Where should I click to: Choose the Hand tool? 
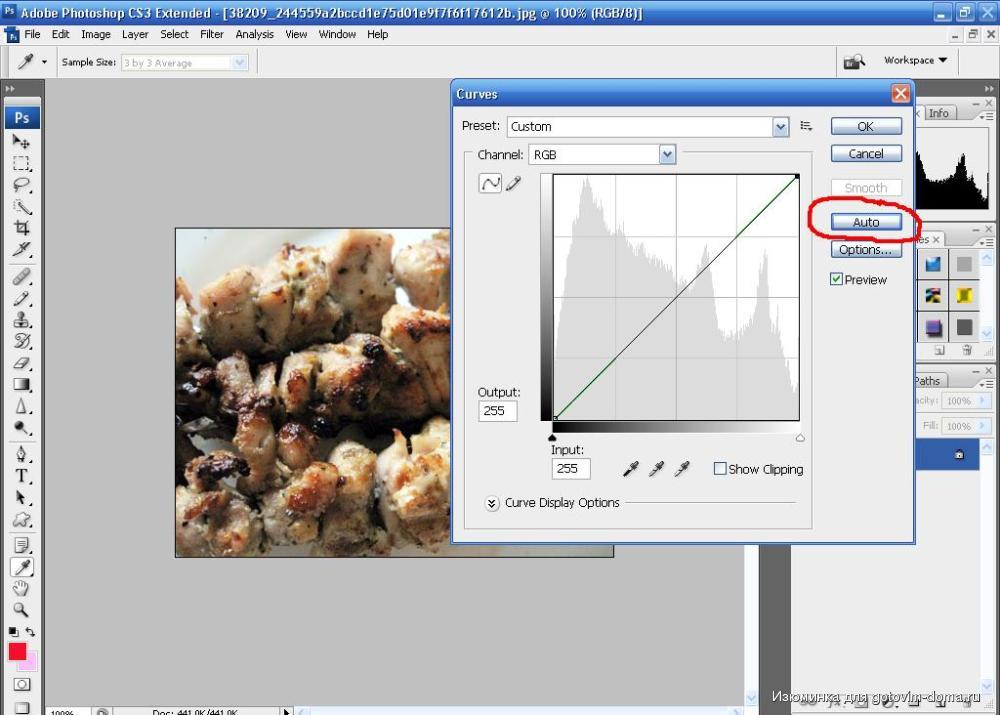coord(22,588)
